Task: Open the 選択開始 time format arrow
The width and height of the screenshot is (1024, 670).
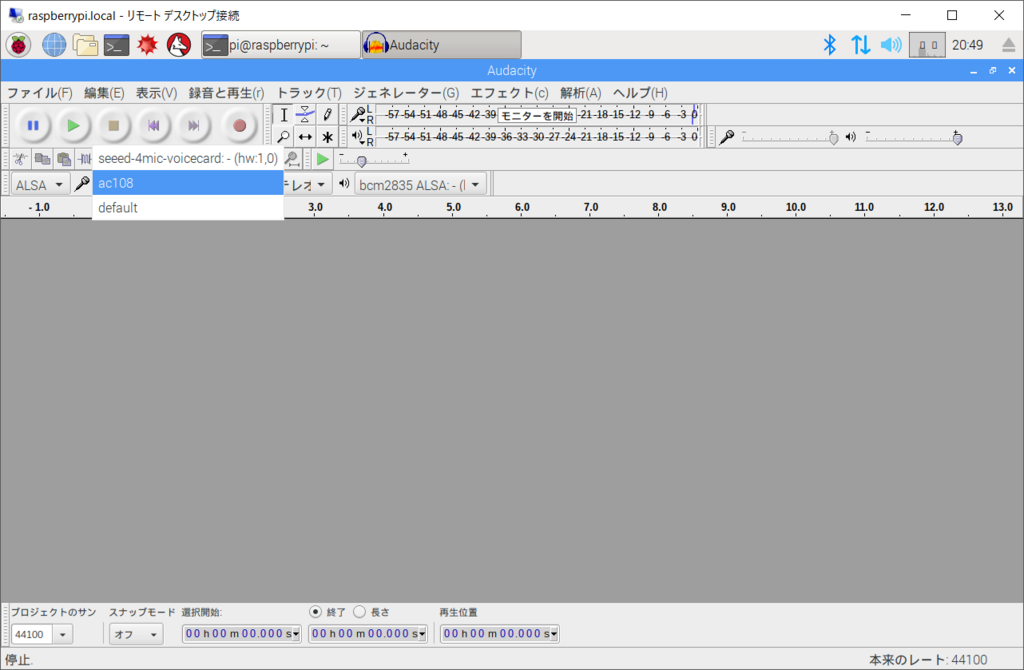Action: (296, 634)
